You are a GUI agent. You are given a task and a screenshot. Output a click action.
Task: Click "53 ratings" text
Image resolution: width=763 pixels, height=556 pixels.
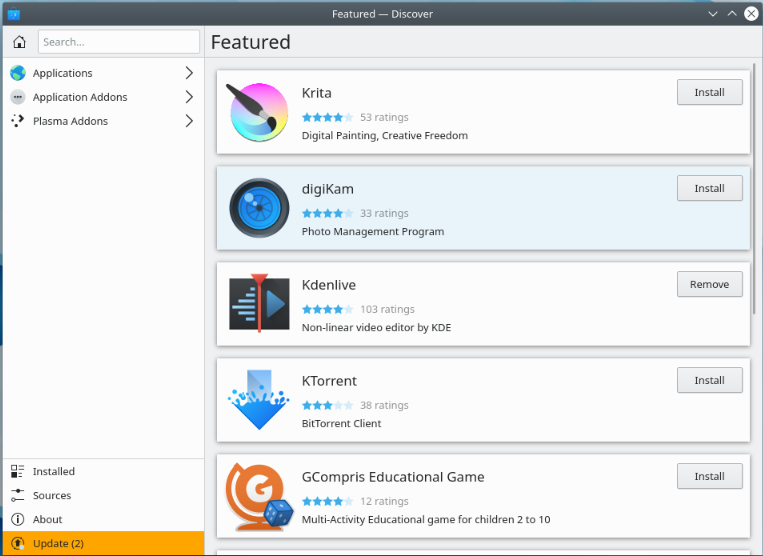point(384,117)
